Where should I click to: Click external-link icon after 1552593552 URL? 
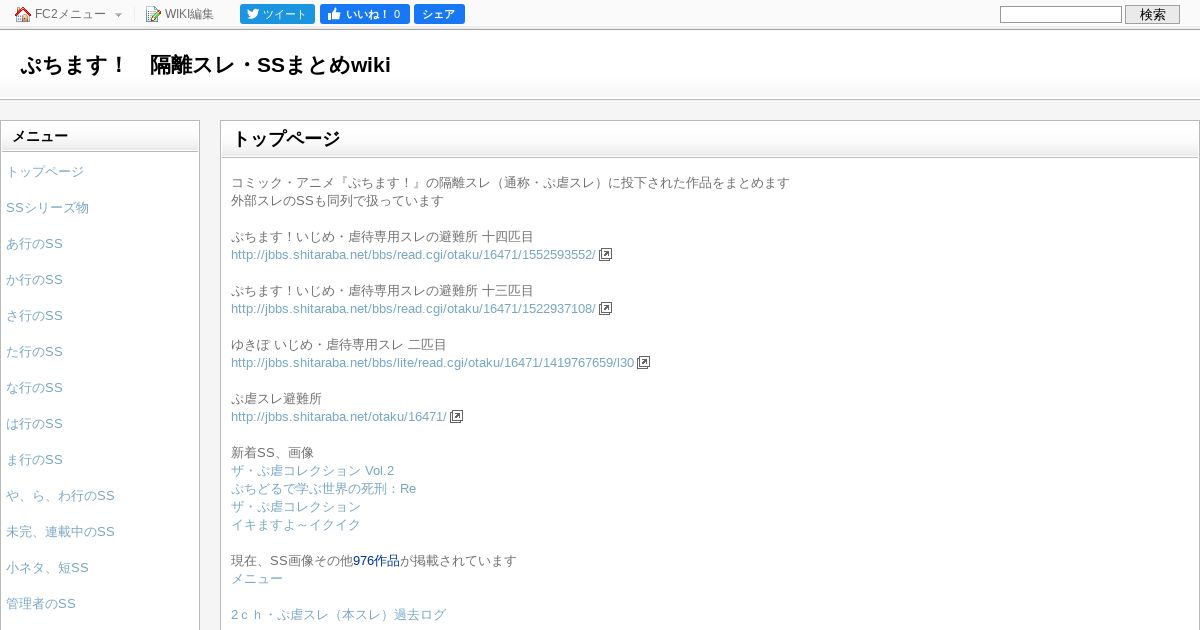click(605, 255)
